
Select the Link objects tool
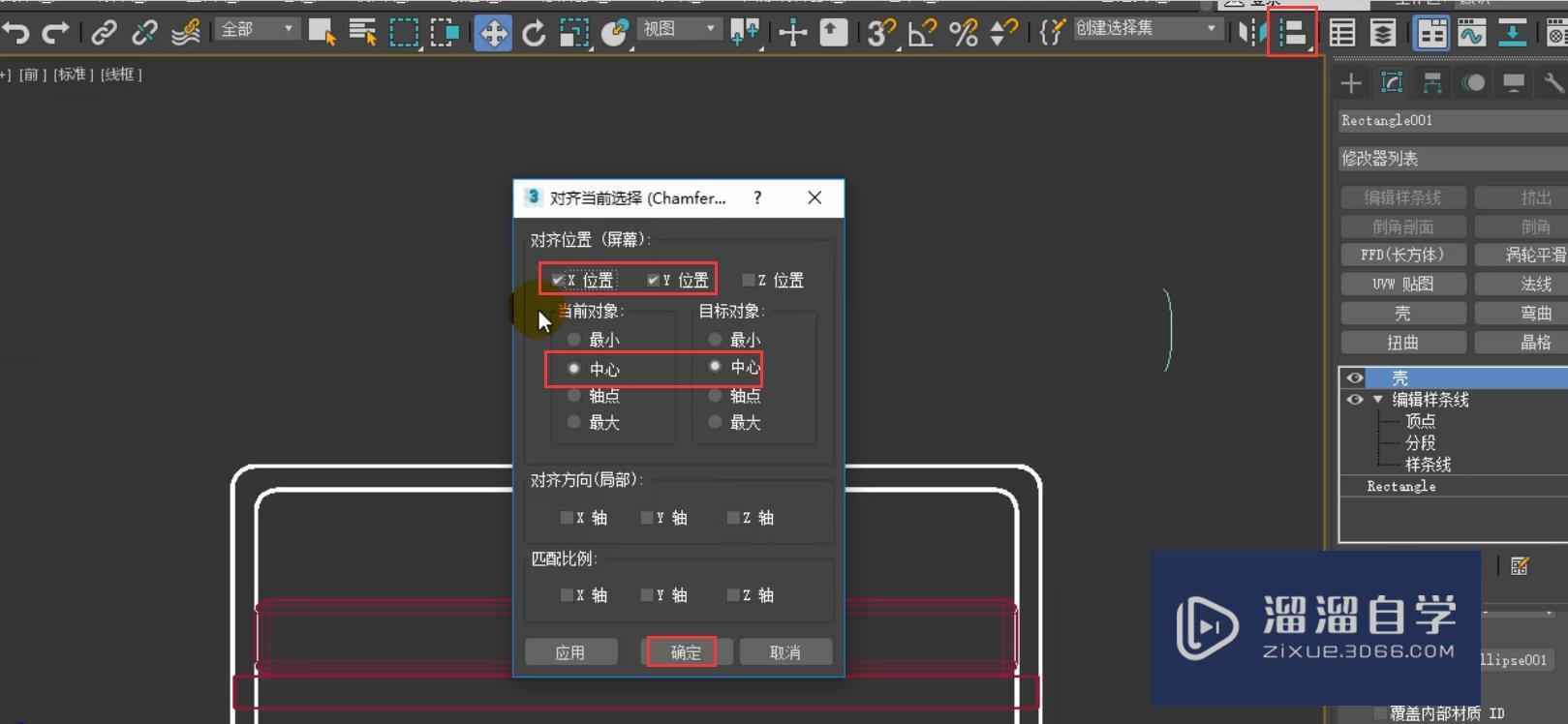tap(104, 33)
